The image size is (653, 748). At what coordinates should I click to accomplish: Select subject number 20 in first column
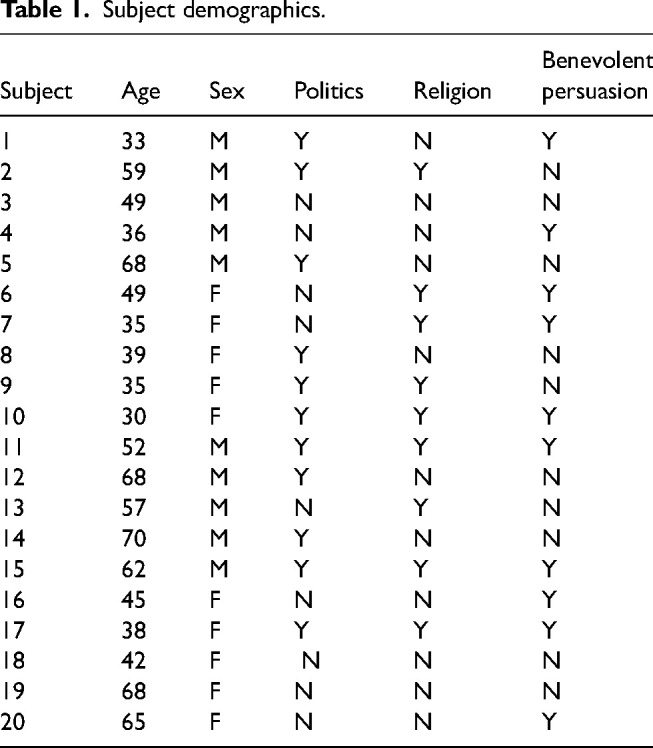click(18, 717)
